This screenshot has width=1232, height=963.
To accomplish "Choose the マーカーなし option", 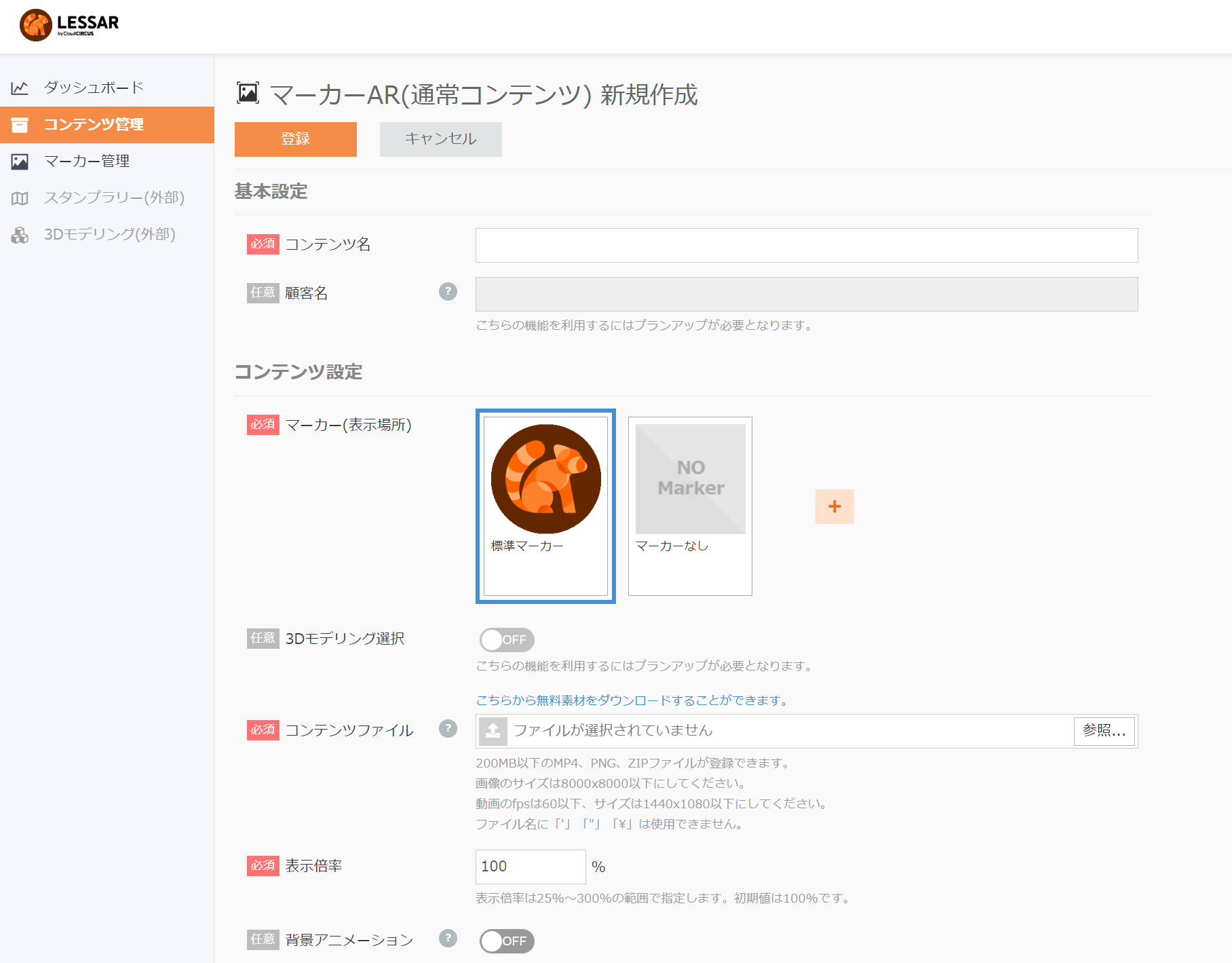I will point(690,506).
